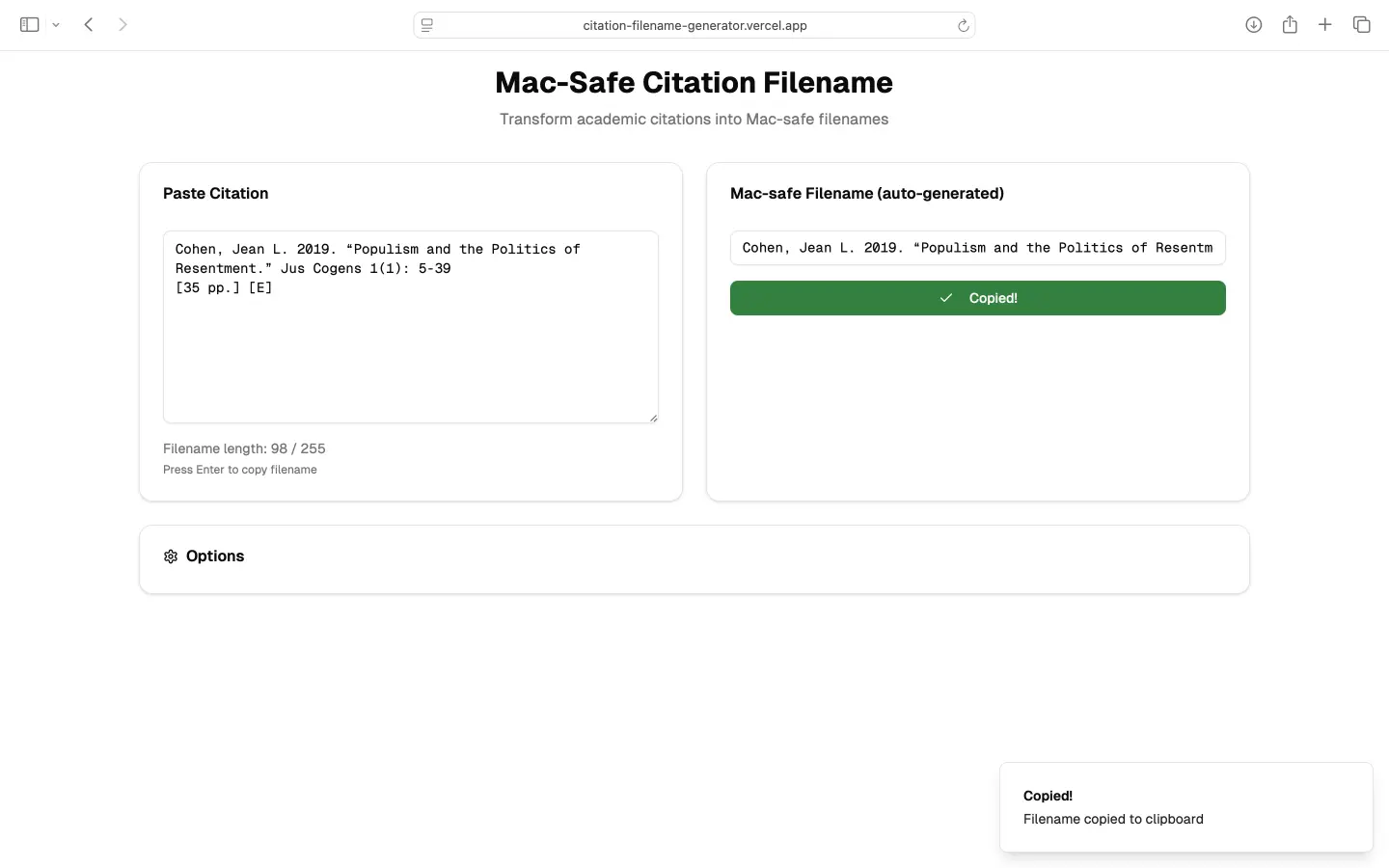
Task: Reload the citation generator page
Action: click(x=963, y=25)
